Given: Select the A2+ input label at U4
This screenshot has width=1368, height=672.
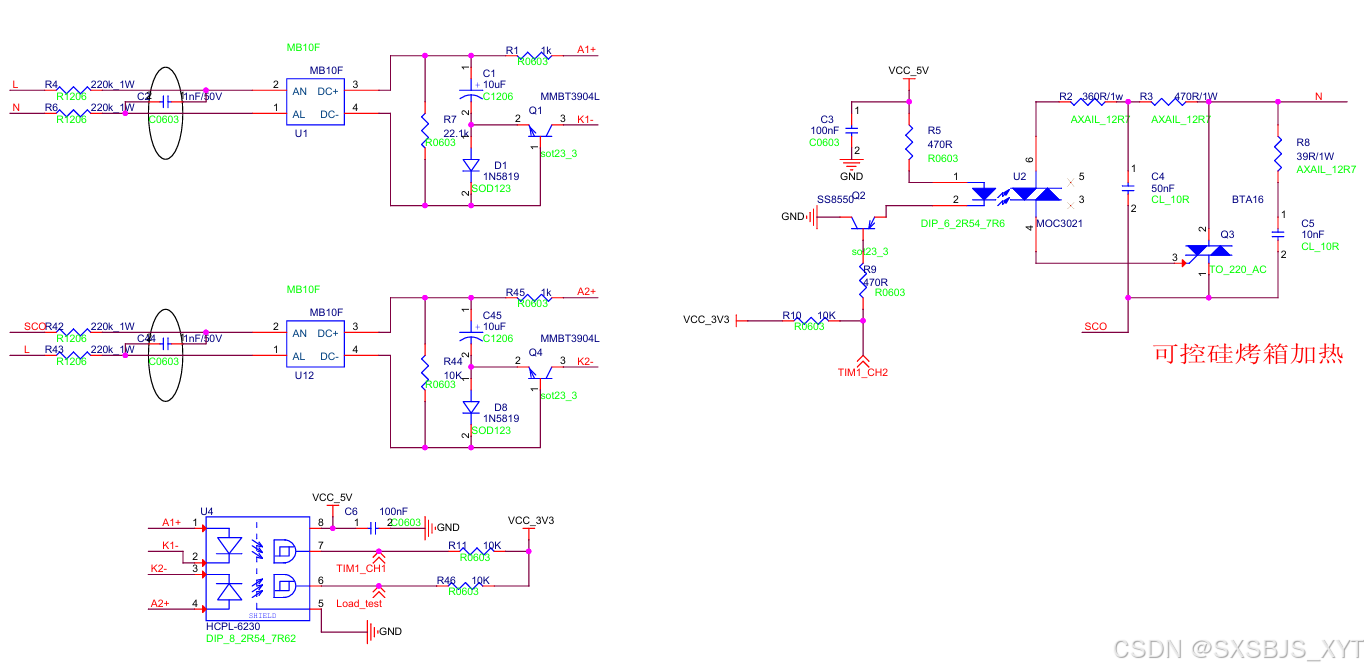Looking at the screenshot, I should (x=159, y=603).
